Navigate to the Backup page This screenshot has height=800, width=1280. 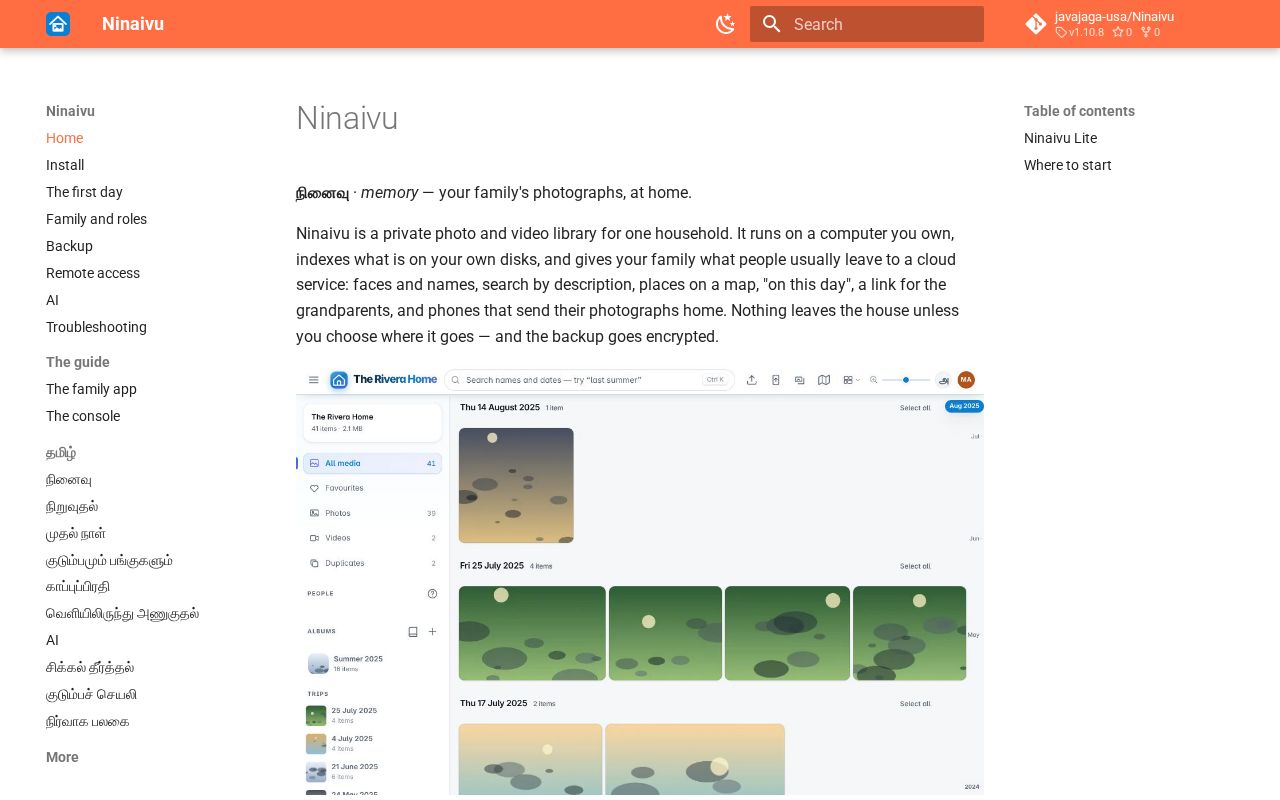(69, 246)
